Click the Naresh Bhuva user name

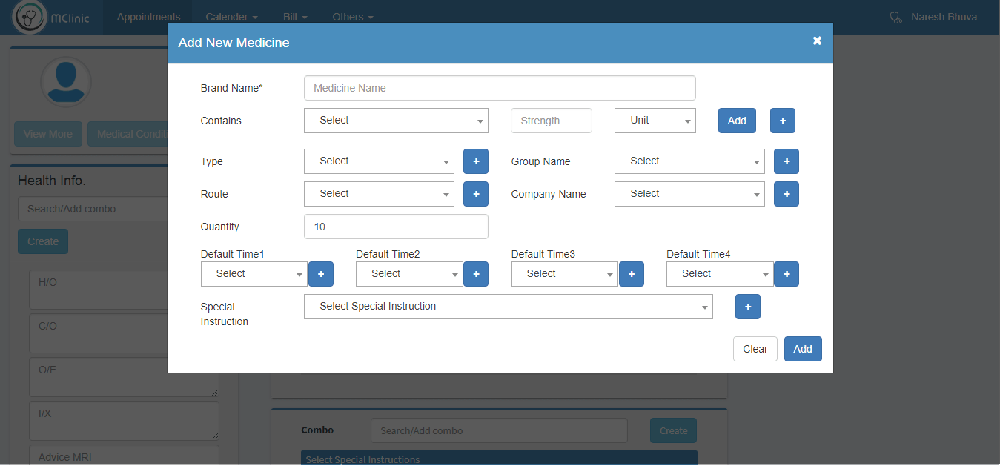pyautogui.click(x=944, y=17)
